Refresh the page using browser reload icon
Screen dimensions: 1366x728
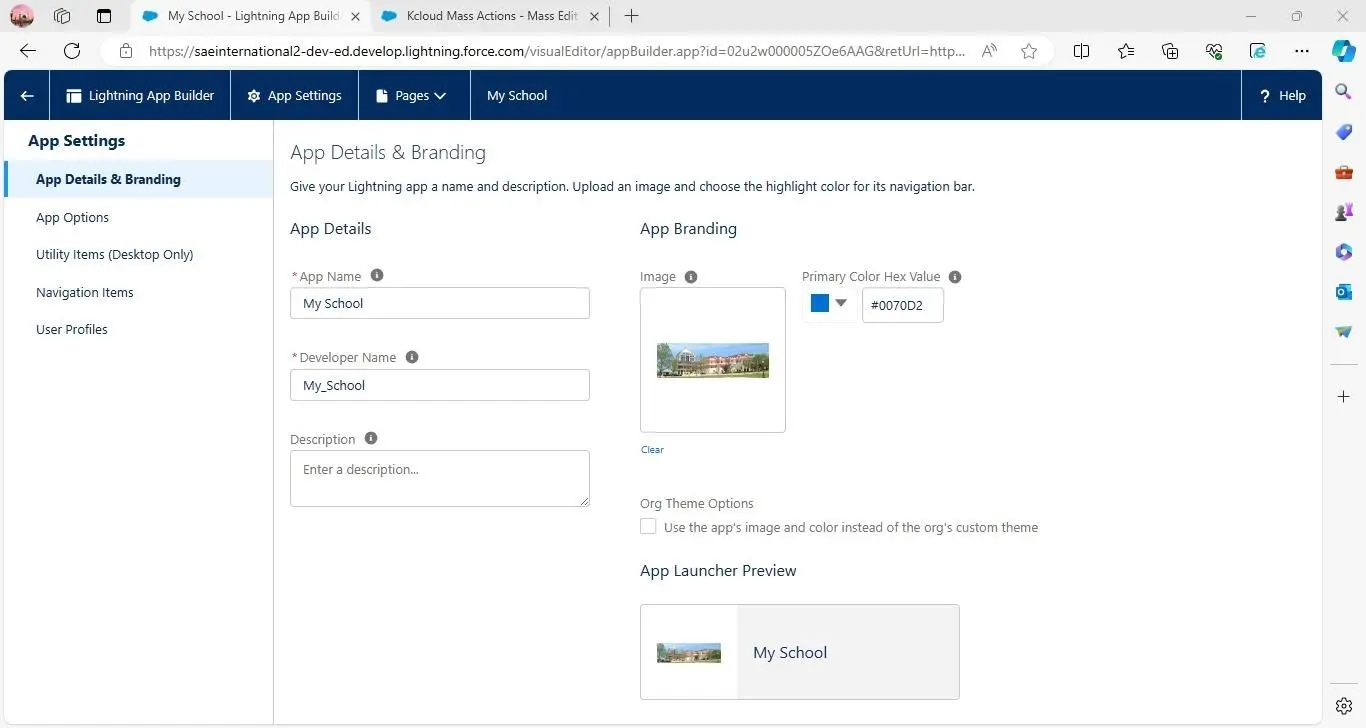pyautogui.click(x=72, y=51)
